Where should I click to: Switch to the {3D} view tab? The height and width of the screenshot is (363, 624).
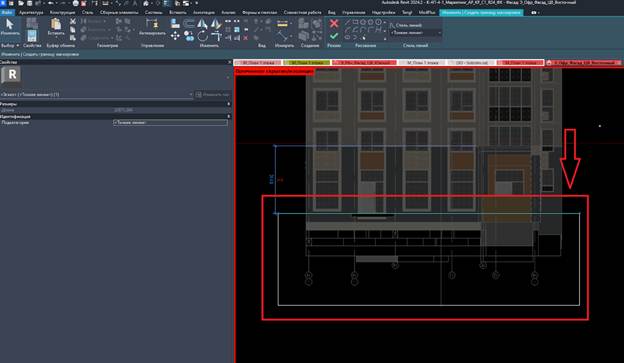472,63
